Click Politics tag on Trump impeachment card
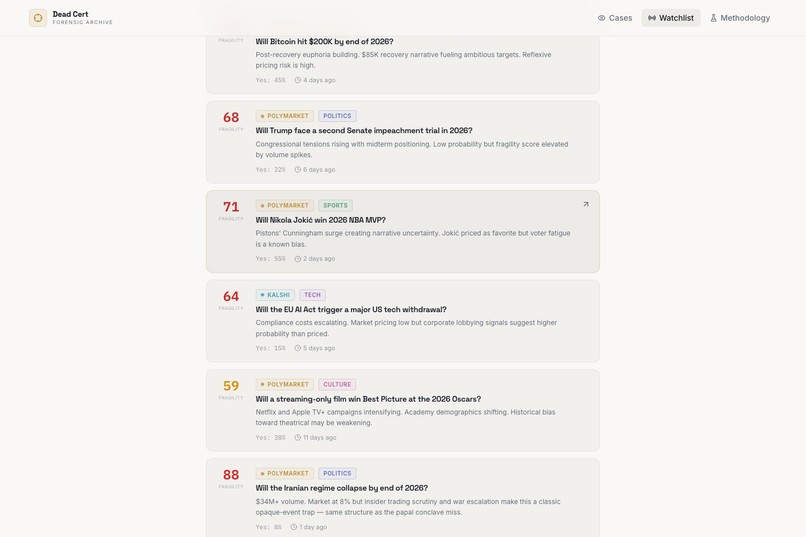Screen dimensions: 806x537 337,116
